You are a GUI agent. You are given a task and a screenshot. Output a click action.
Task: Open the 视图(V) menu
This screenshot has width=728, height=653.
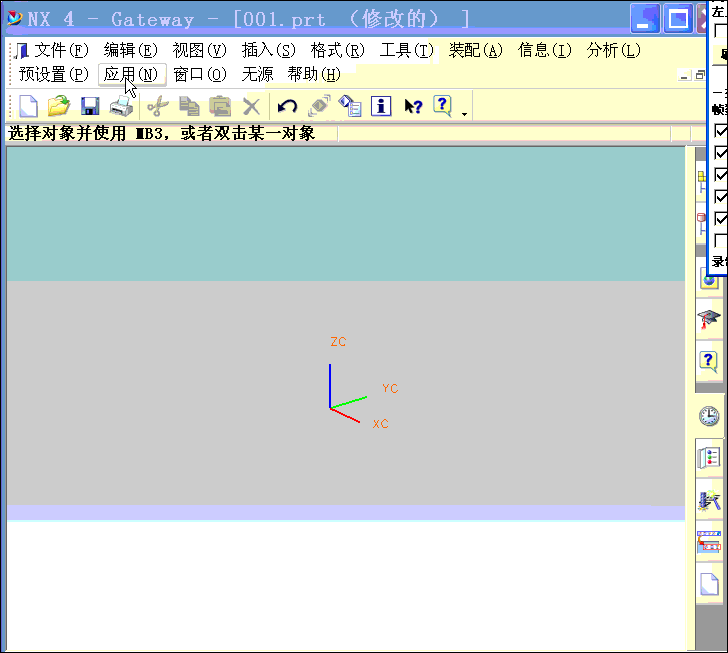(x=199, y=50)
